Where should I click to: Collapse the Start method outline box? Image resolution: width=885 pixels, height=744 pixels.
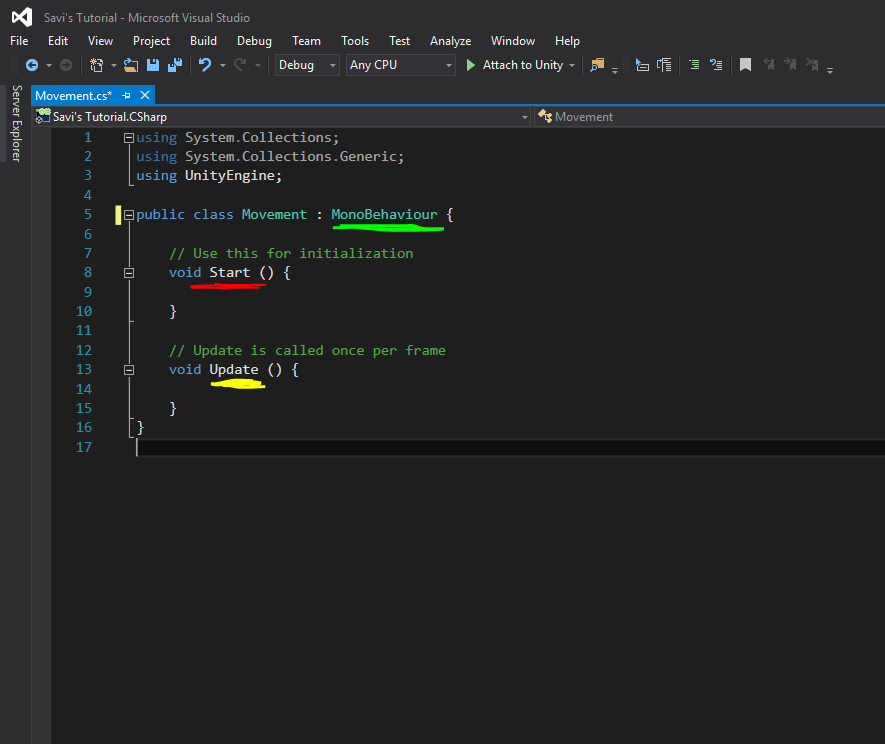pyautogui.click(x=129, y=273)
